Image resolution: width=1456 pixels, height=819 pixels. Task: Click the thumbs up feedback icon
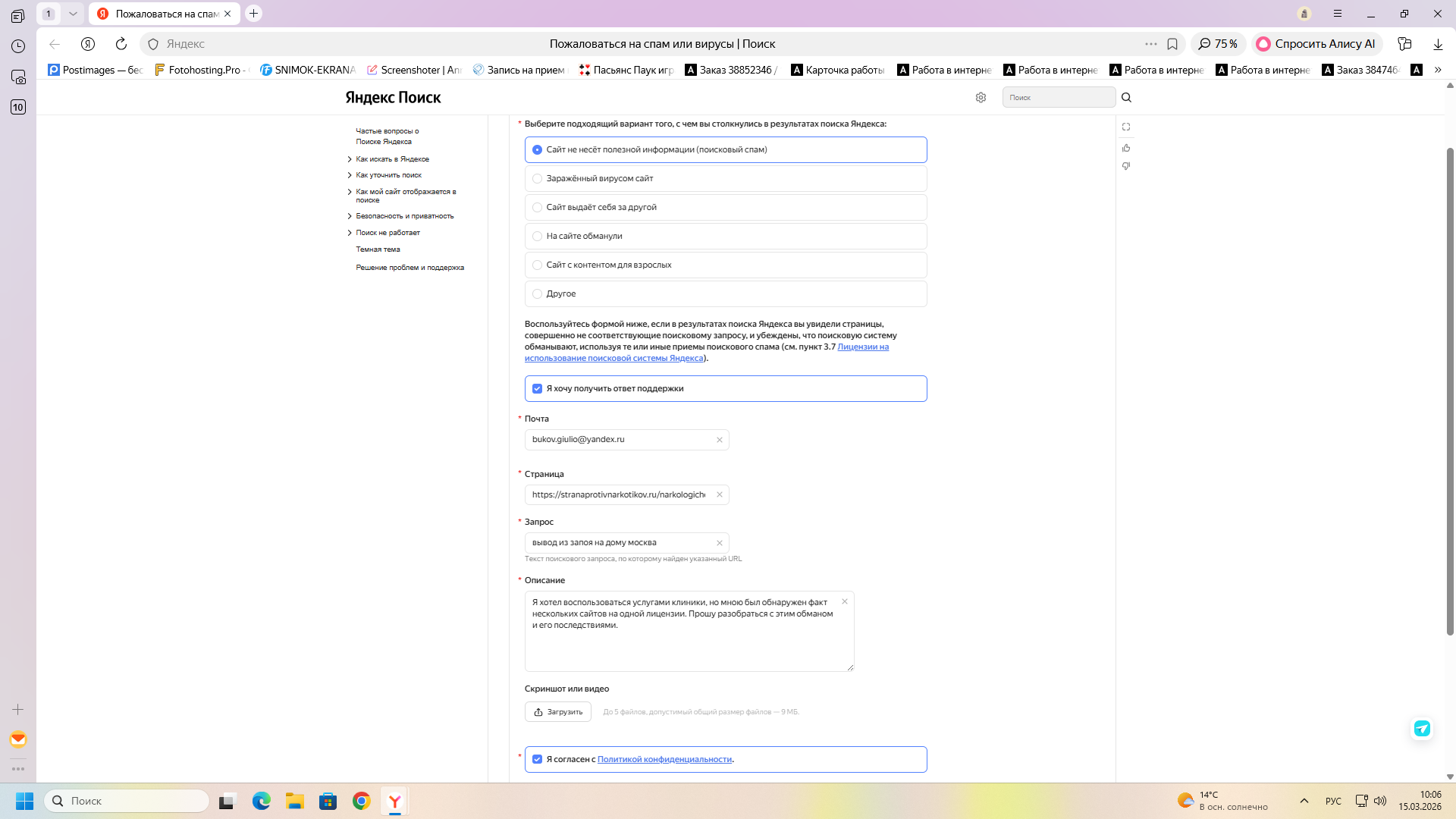[x=1126, y=148]
